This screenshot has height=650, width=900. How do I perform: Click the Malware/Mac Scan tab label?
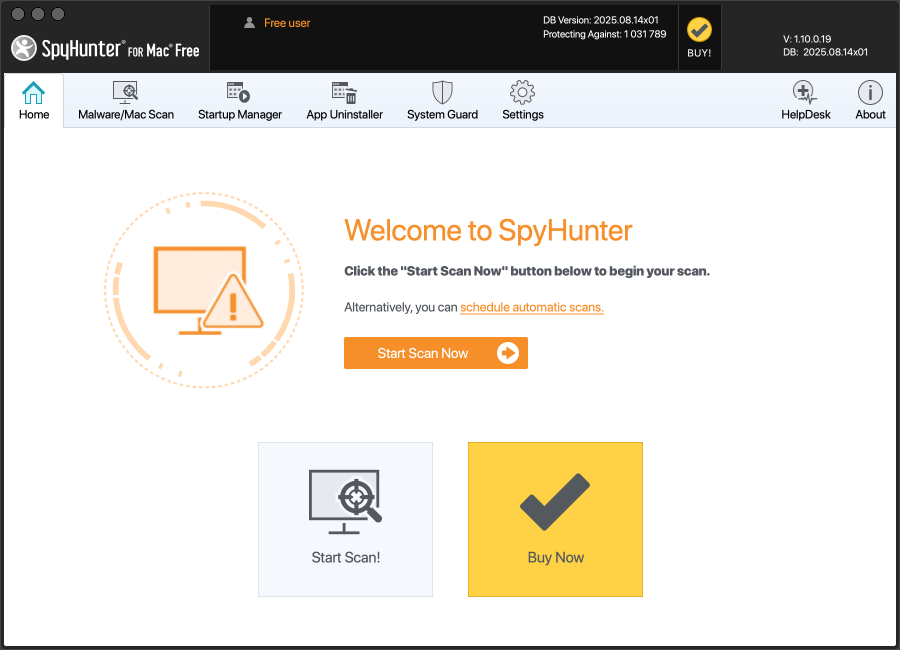pyautogui.click(x=126, y=115)
